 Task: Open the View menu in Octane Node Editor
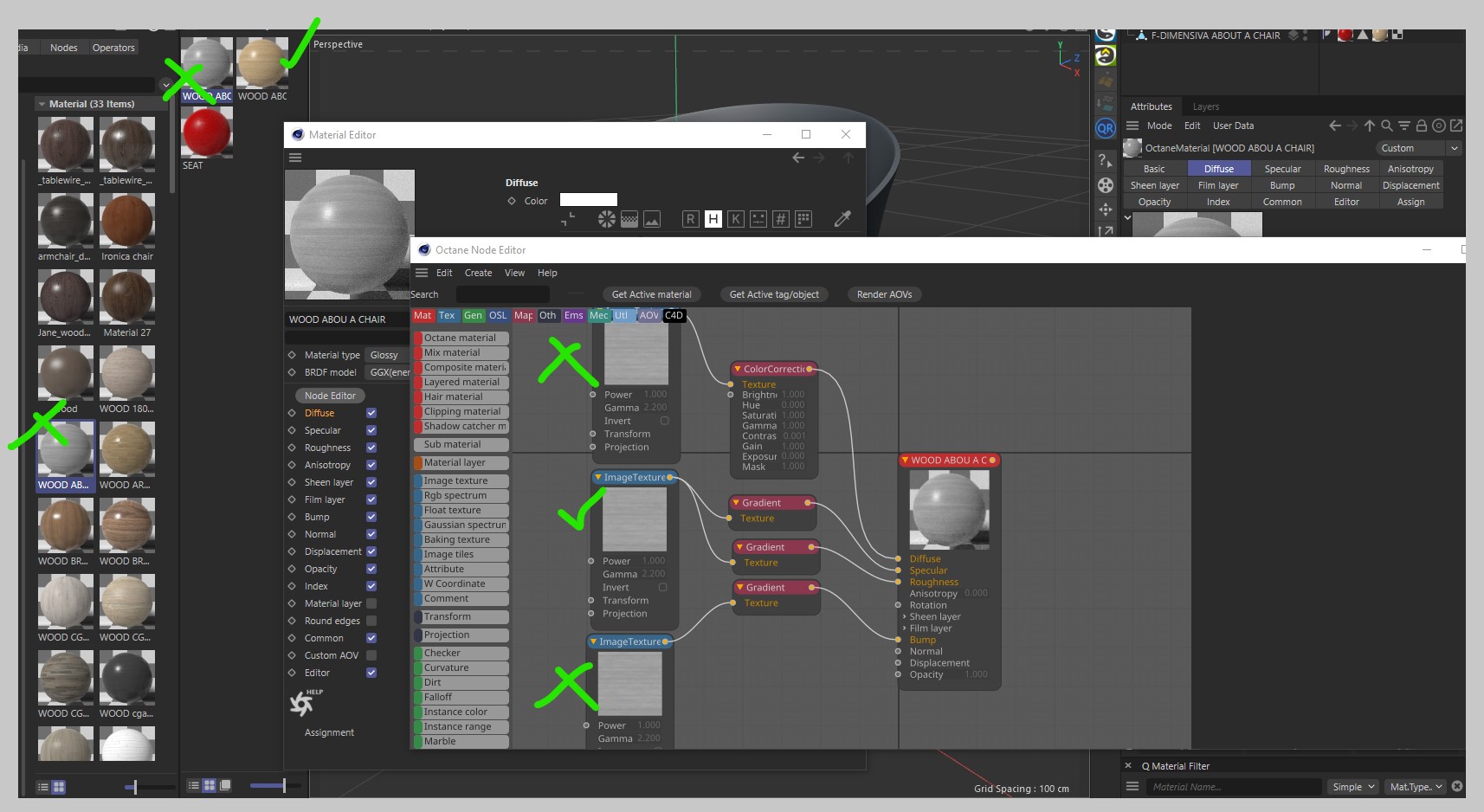click(514, 273)
